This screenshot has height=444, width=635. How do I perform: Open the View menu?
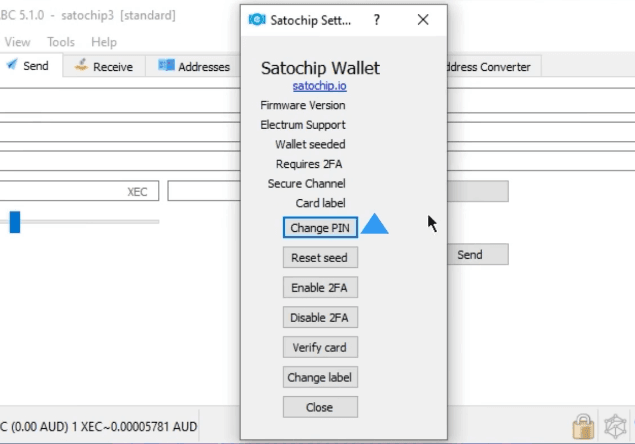(18, 42)
